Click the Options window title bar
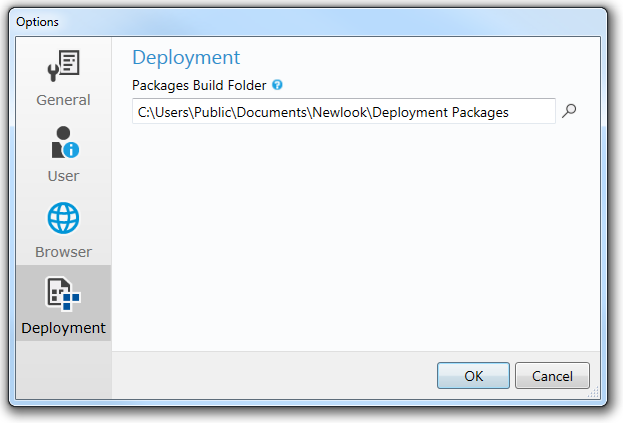This screenshot has height=423, width=623. click(x=300, y=21)
